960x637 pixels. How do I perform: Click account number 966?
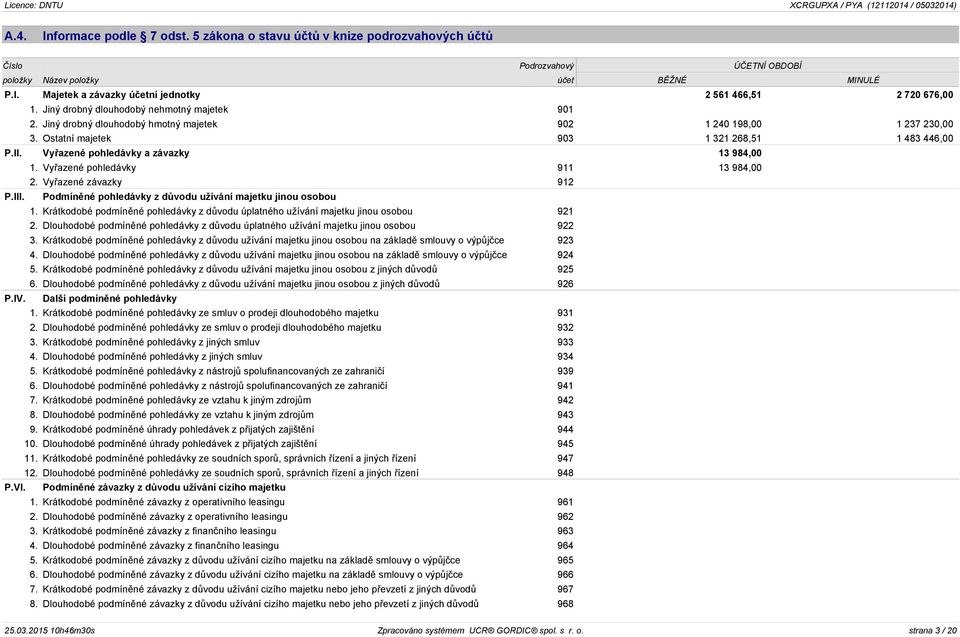click(x=565, y=575)
